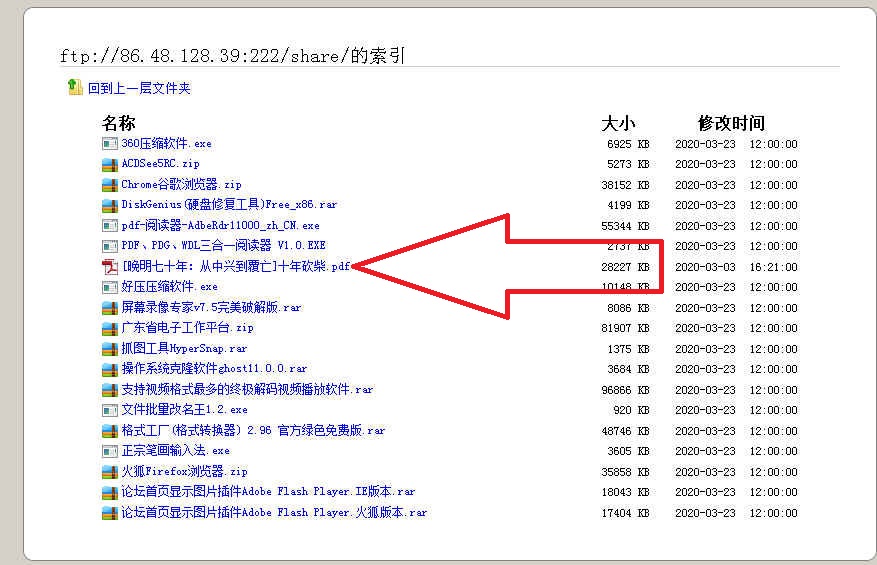Open the 回到上一层文件夹 parent folder link
Viewport: 877px width, 565px height.
138,88
